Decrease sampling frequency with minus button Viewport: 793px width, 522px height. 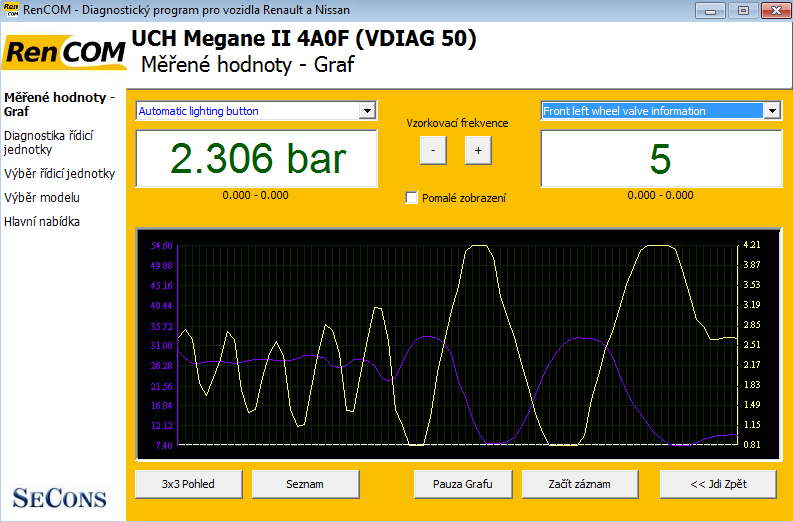pyautogui.click(x=432, y=150)
